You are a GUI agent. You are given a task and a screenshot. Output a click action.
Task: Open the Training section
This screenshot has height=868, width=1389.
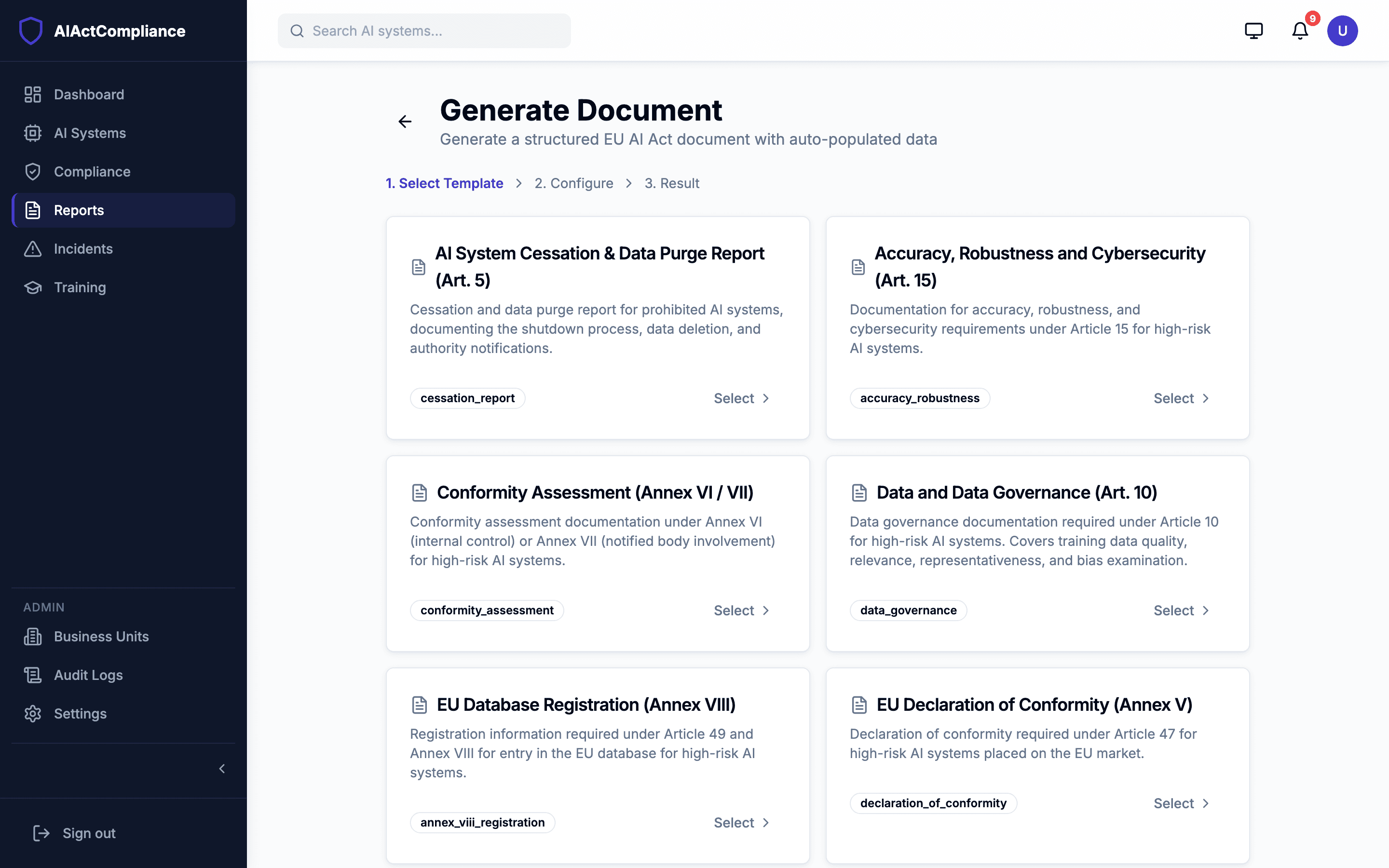(x=80, y=287)
